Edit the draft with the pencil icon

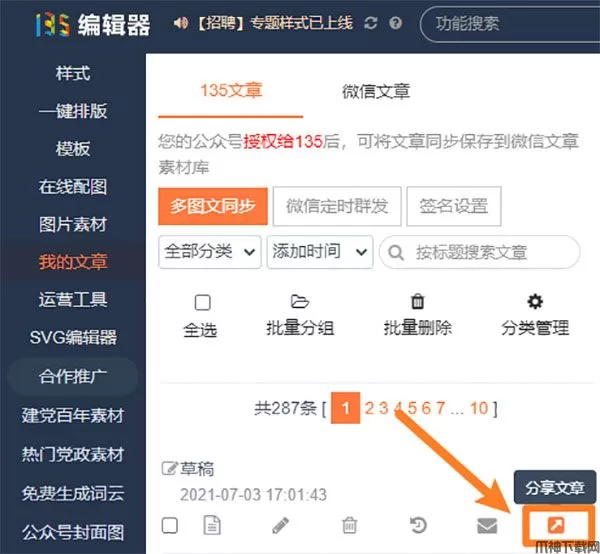[280, 525]
